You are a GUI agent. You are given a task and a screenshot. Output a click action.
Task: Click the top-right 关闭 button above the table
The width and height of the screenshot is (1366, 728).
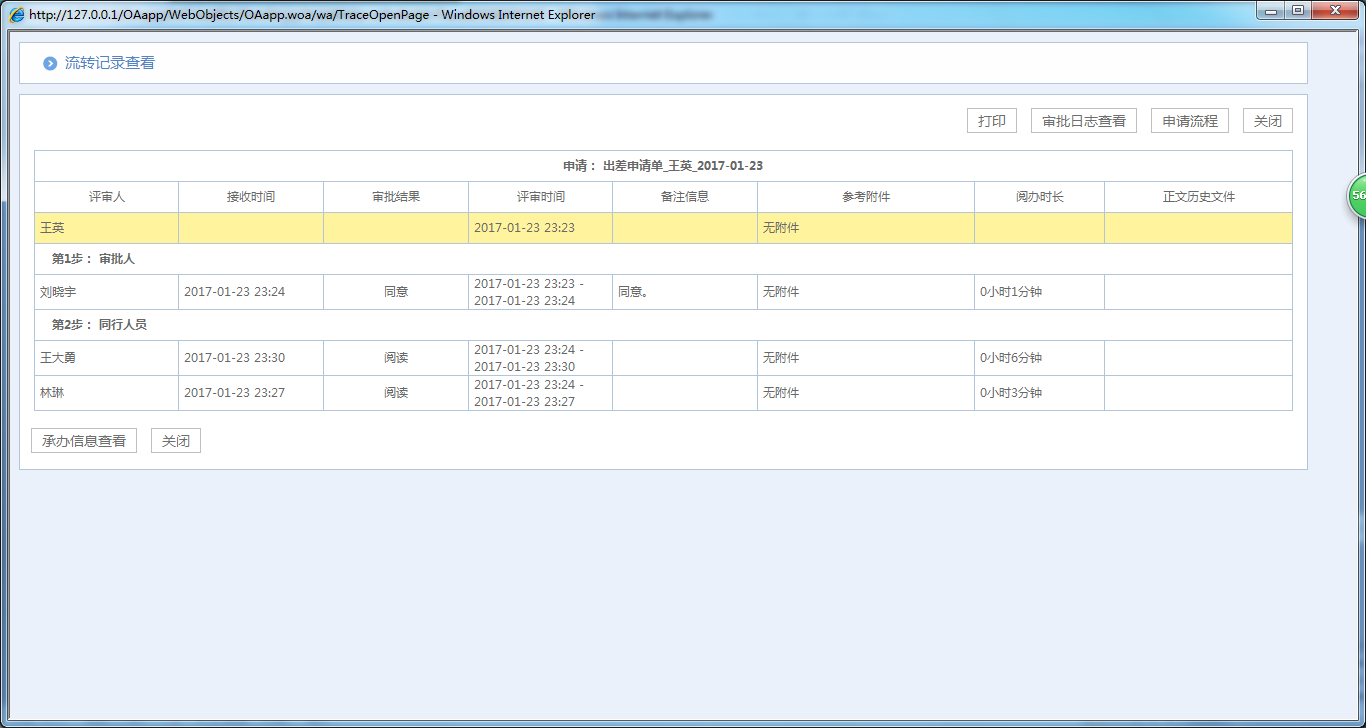tap(1267, 121)
